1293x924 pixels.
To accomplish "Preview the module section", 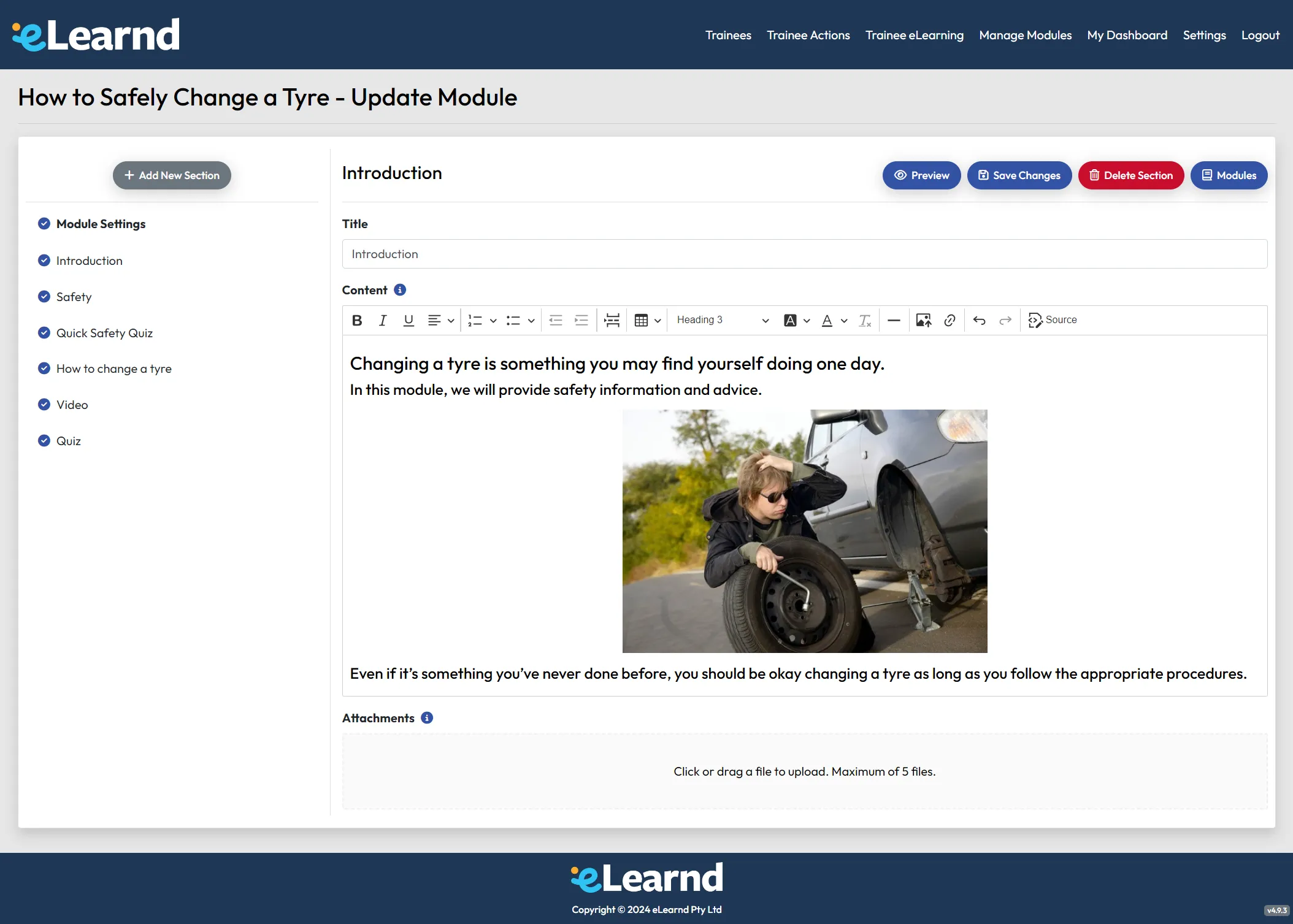I will click(921, 175).
